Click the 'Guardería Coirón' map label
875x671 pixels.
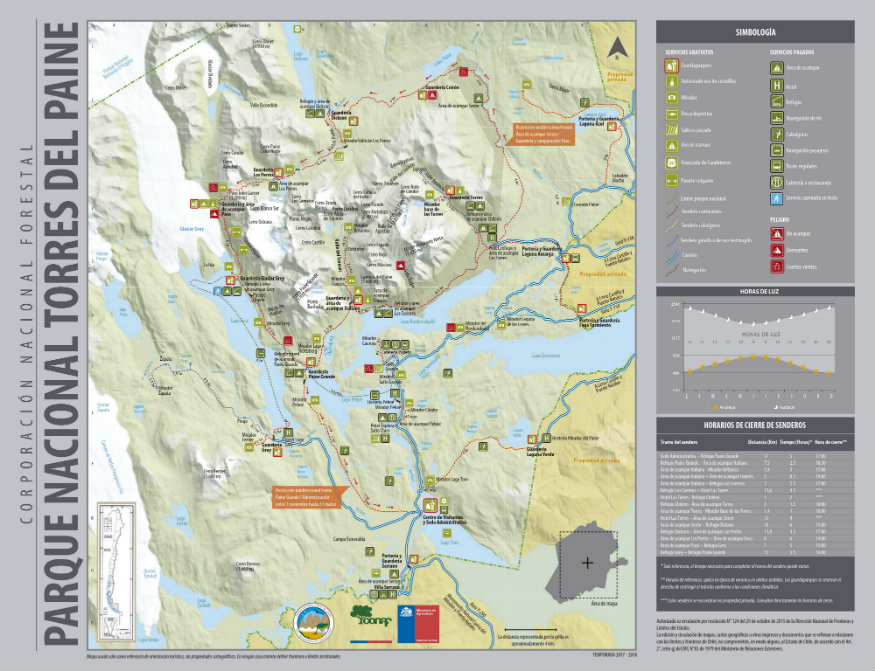[442, 88]
